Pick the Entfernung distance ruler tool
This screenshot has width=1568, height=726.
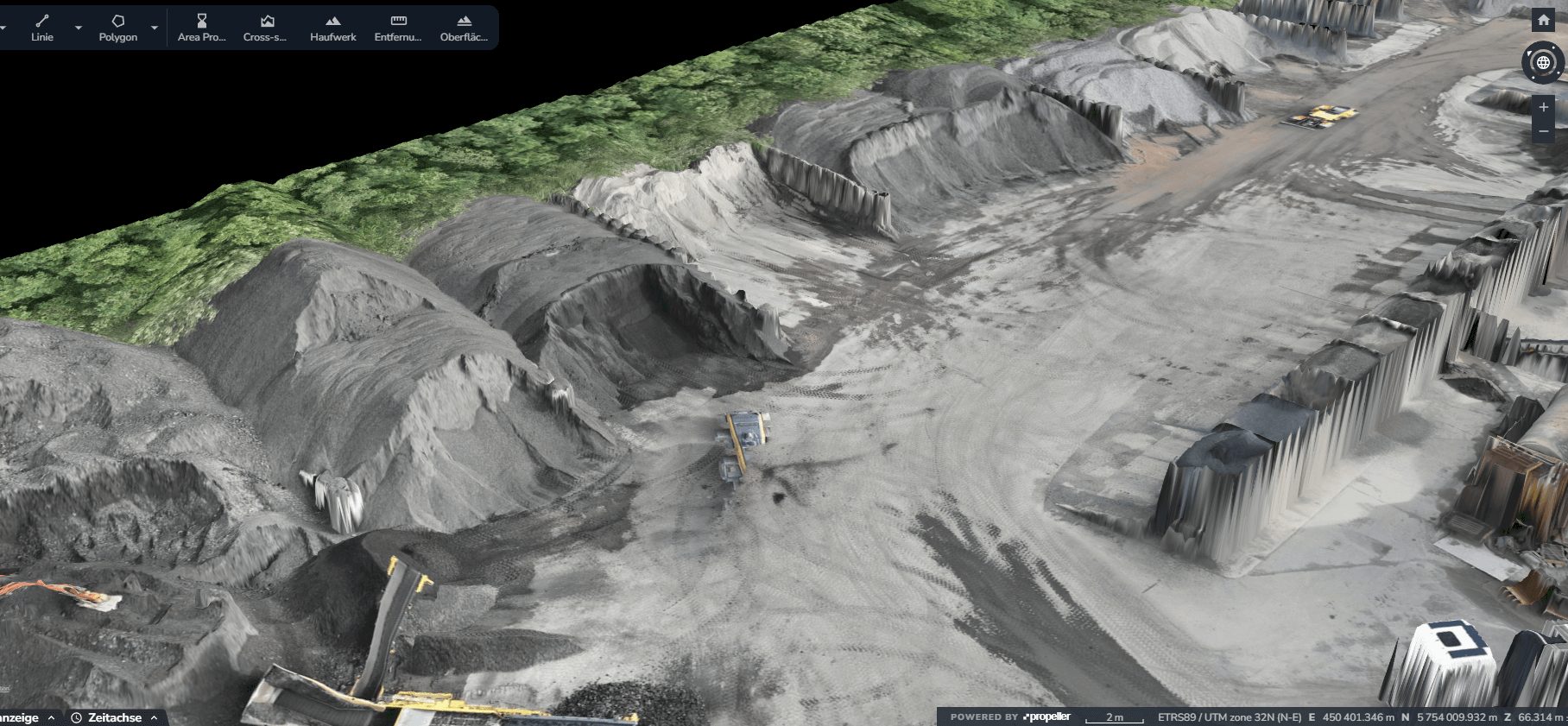(398, 27)
